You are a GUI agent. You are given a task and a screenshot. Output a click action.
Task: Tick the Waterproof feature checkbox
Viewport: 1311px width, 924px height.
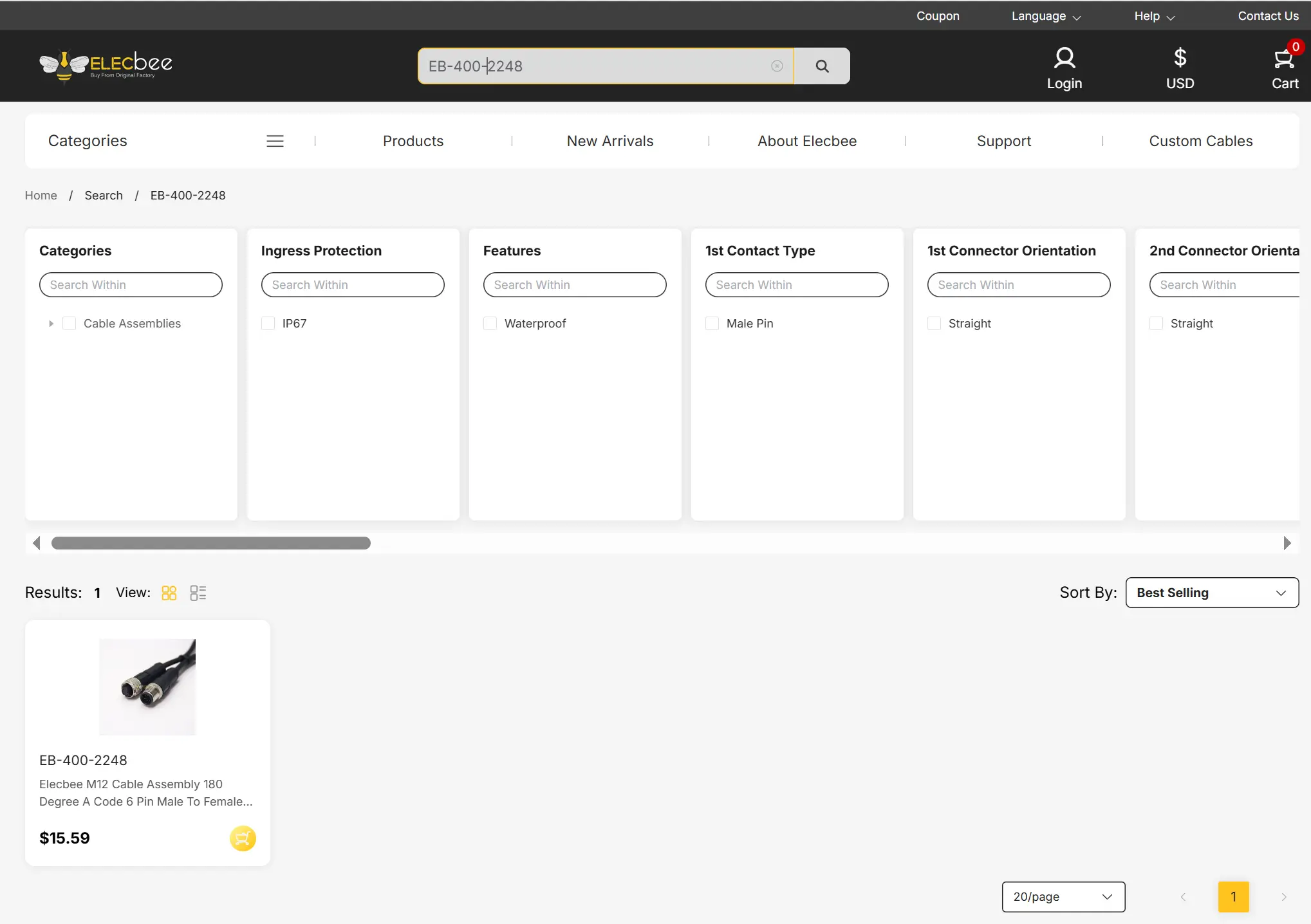[490, 324]
